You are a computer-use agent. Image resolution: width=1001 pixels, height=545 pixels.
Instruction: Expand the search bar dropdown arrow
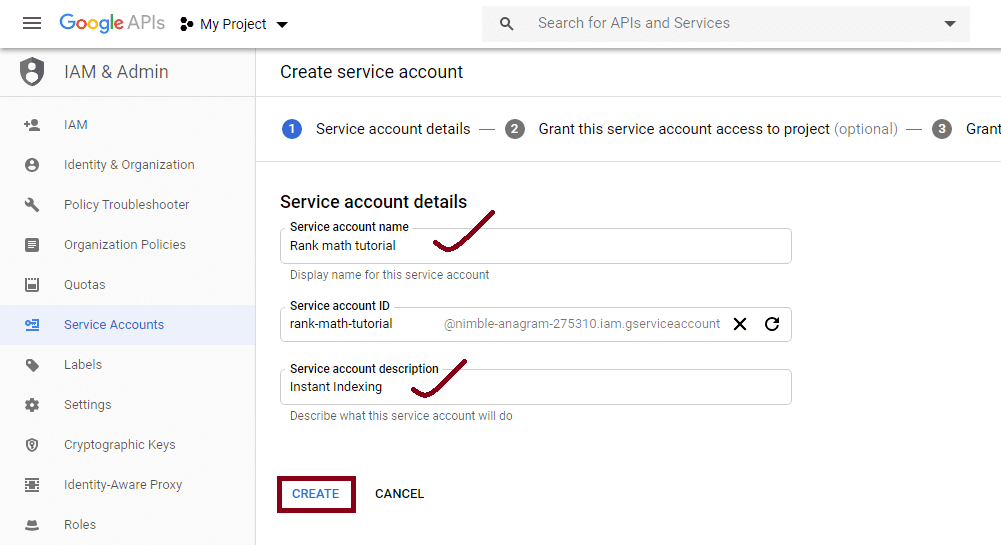[x=950, y=24]
